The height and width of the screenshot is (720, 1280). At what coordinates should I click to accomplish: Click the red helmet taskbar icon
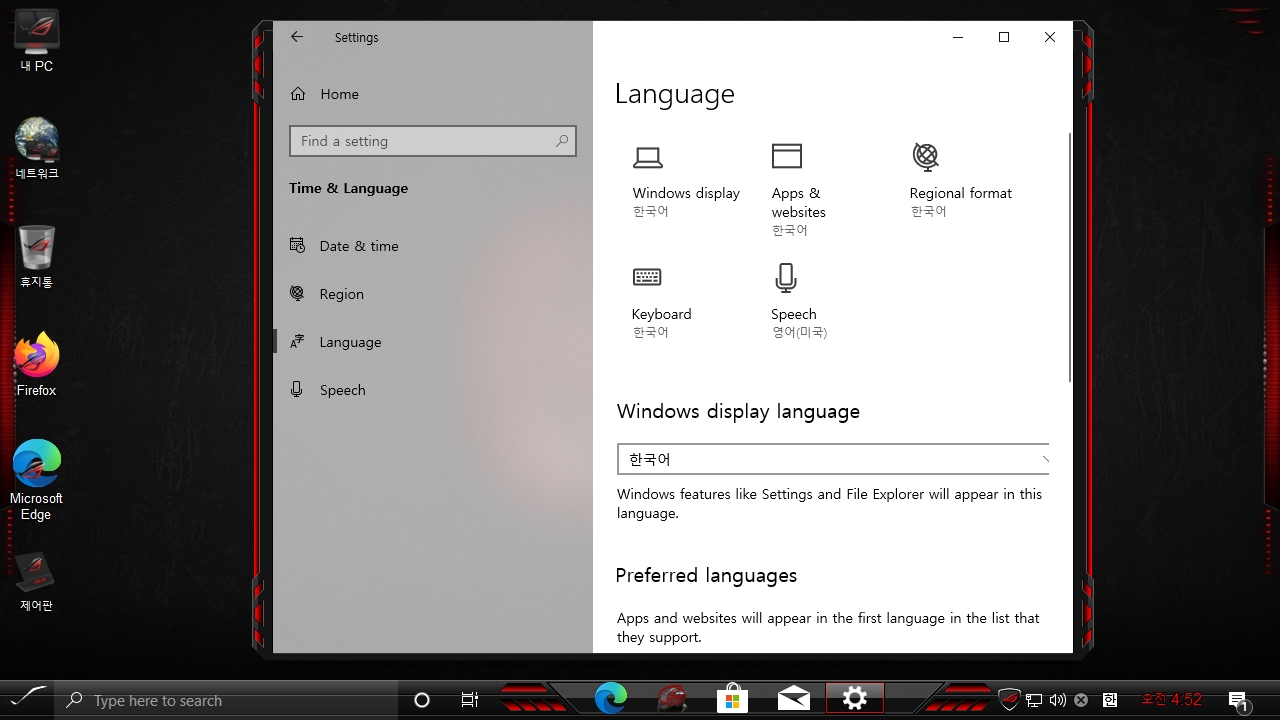click(x=672, y=699)
